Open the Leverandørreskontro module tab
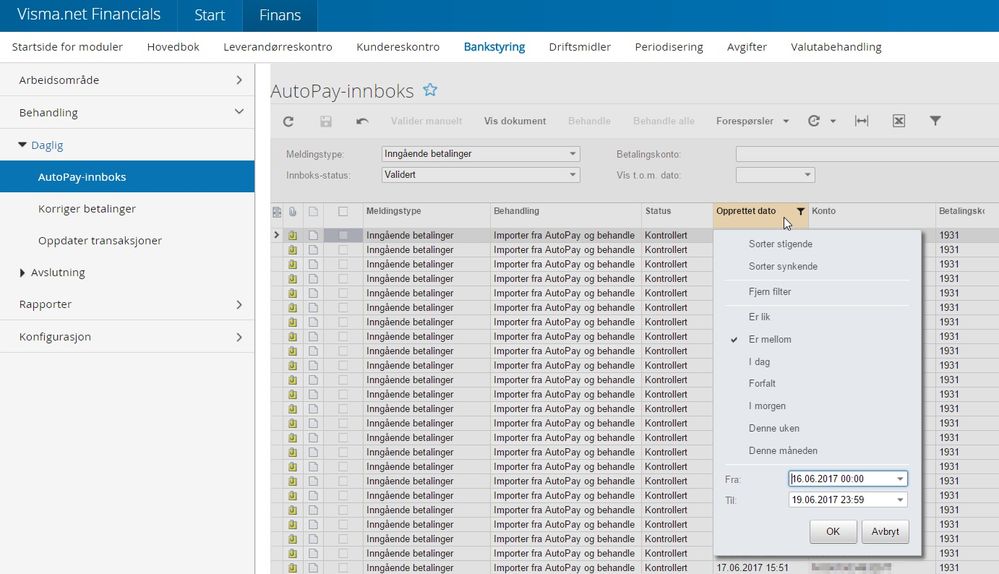This screenshot has height=574, width=999. pos(278,47)
